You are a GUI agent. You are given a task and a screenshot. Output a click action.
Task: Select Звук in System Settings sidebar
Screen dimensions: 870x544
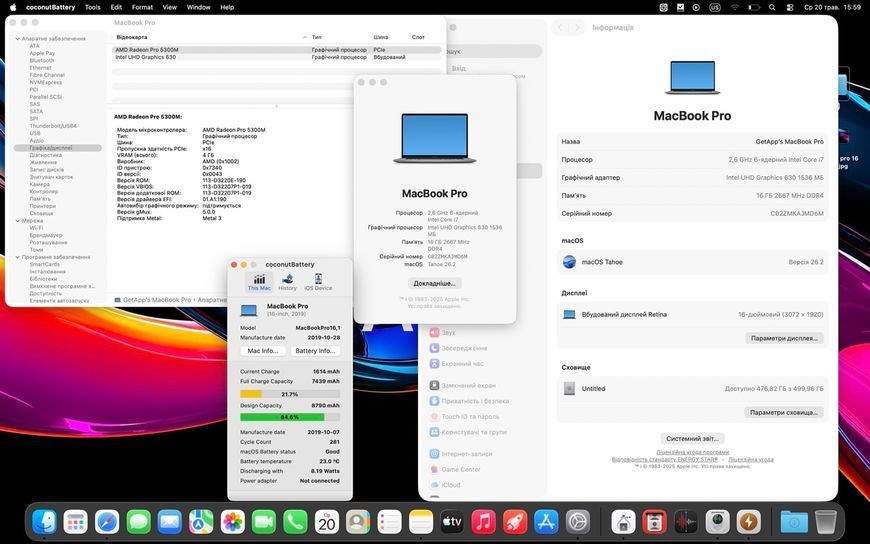[x=442, y=333]
